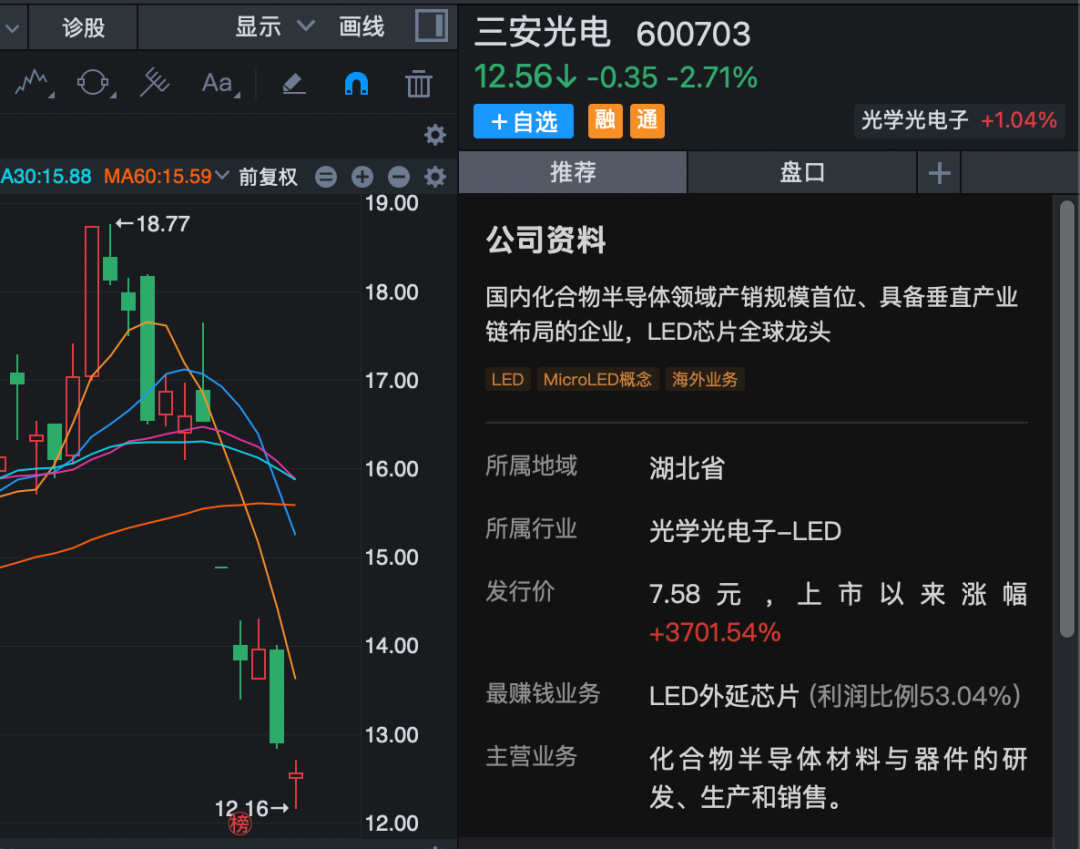Image resolution: width=1080 pixels, height=849 pixels.
Task: Zoom in the K-line chart with plus icon
Action: 360,176
